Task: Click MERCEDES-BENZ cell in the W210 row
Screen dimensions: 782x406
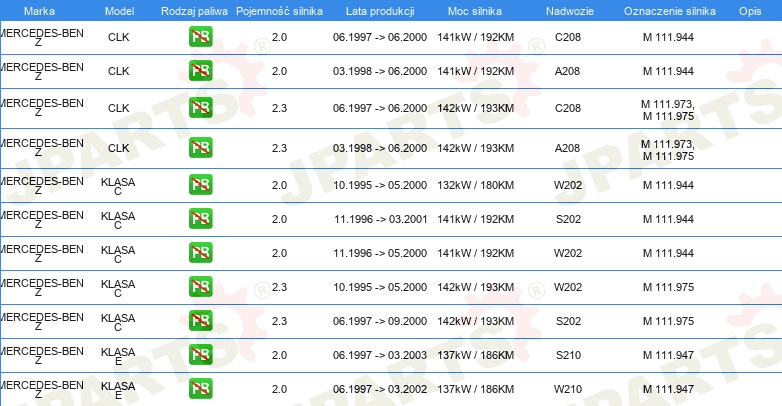Action: coord(41,390)
